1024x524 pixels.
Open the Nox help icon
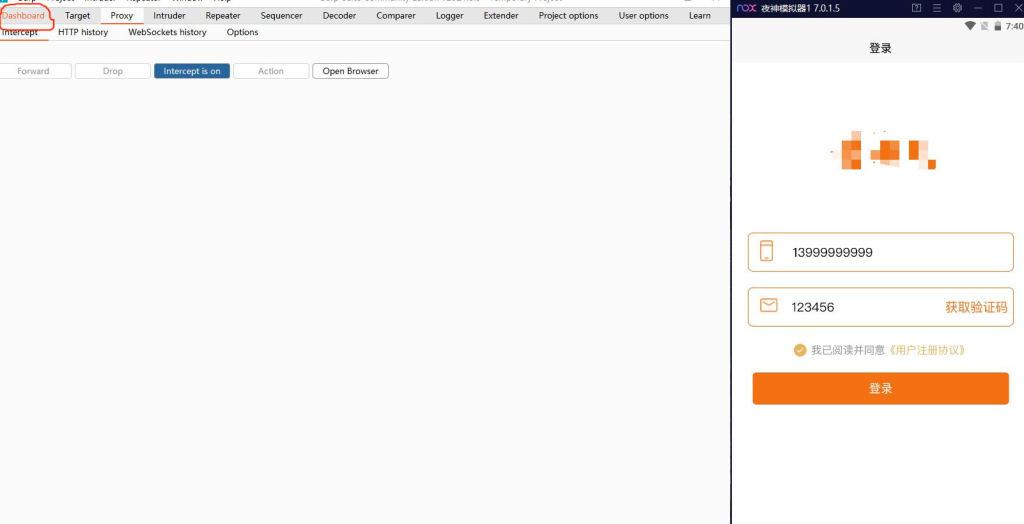click(916, 8)
